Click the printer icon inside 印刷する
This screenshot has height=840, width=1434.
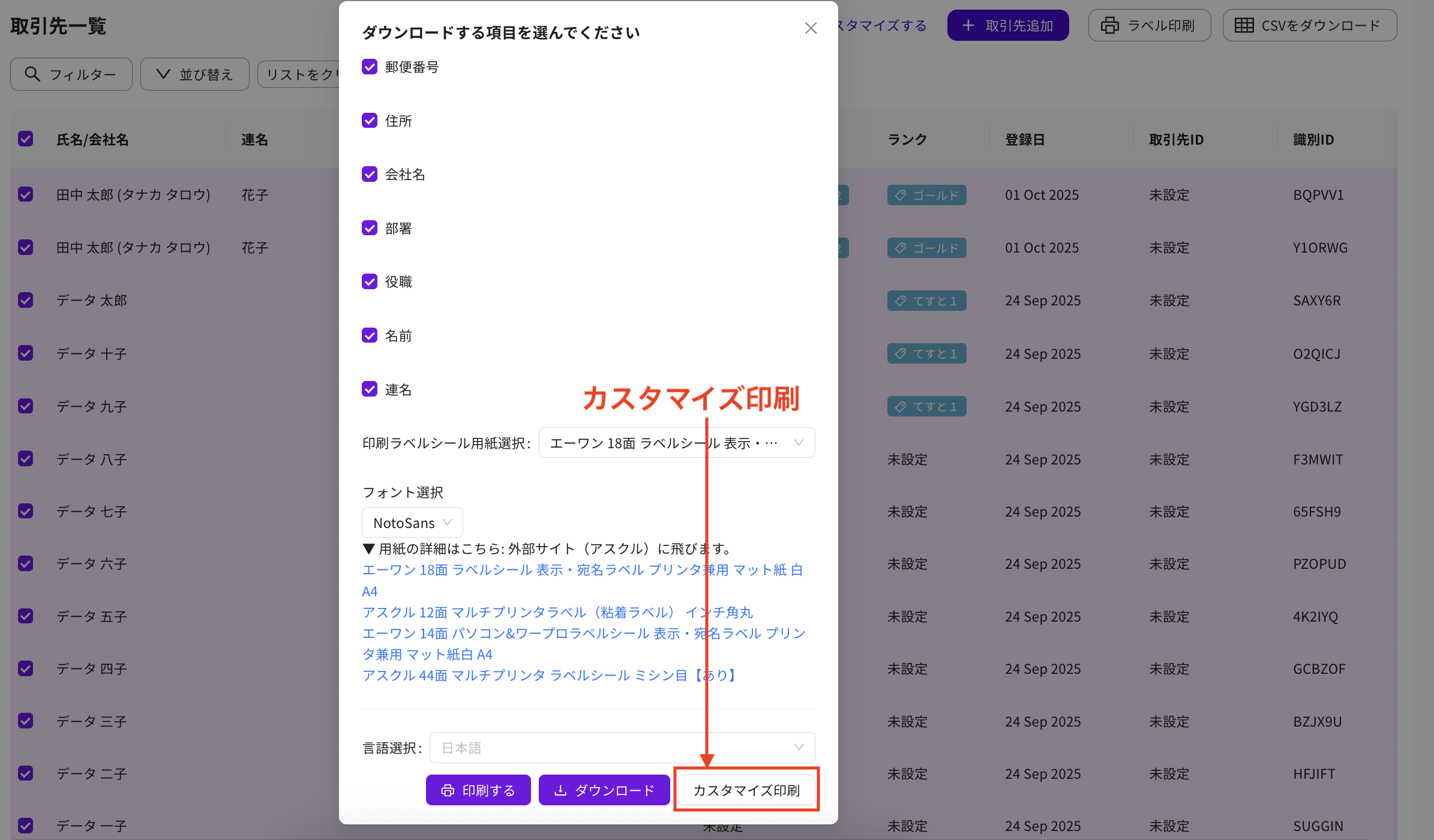[448, 790]
